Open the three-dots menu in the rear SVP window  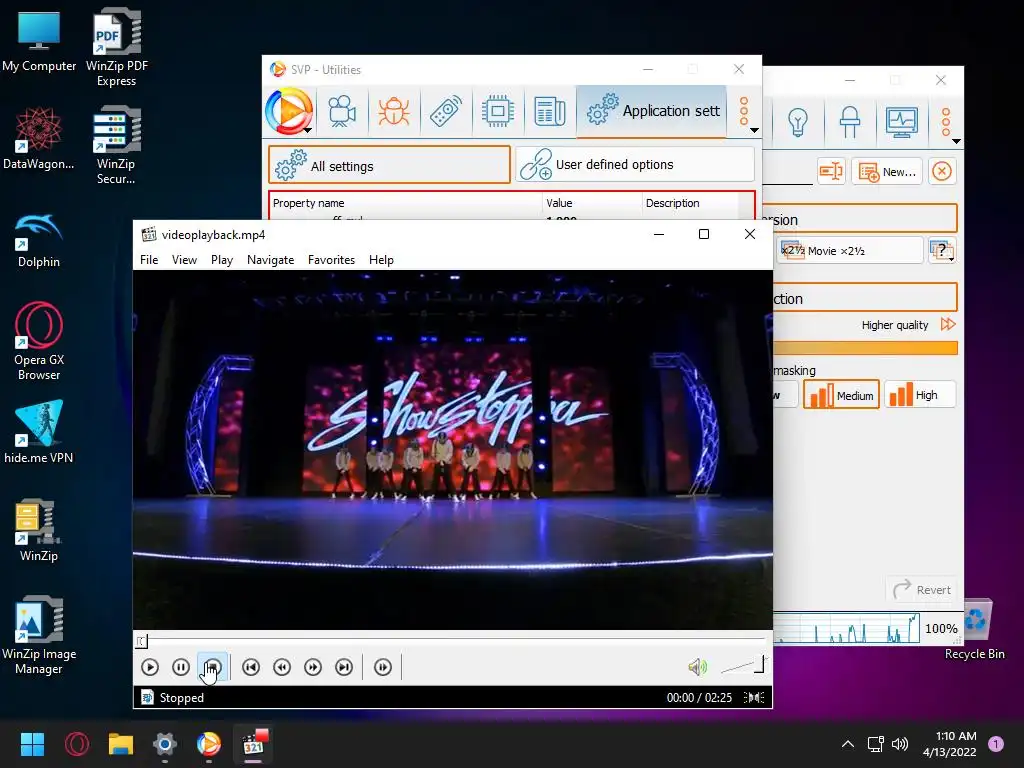coord(947,123)
